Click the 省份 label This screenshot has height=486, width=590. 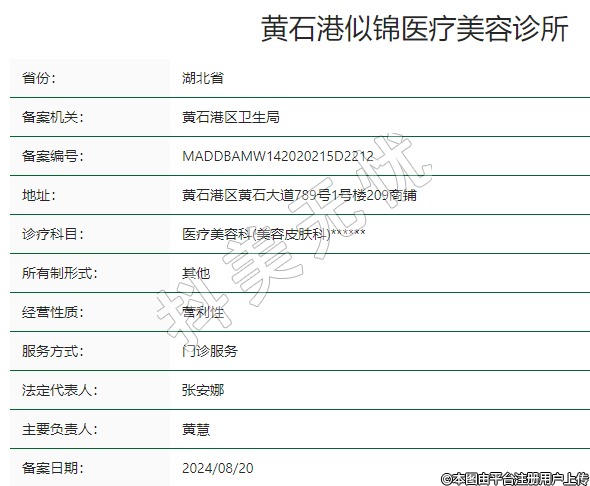click(x=39, y=78)
